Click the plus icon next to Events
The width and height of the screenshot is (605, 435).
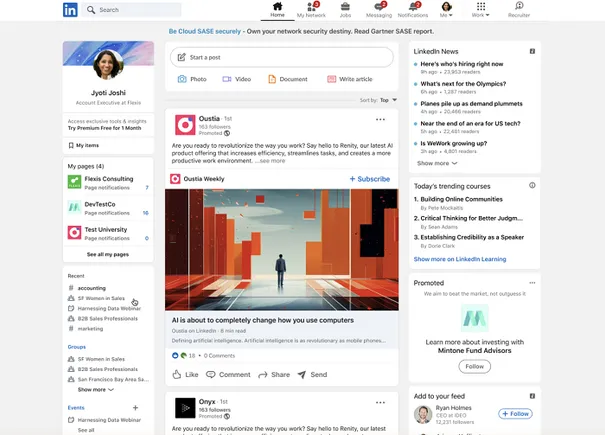(135, 408)
